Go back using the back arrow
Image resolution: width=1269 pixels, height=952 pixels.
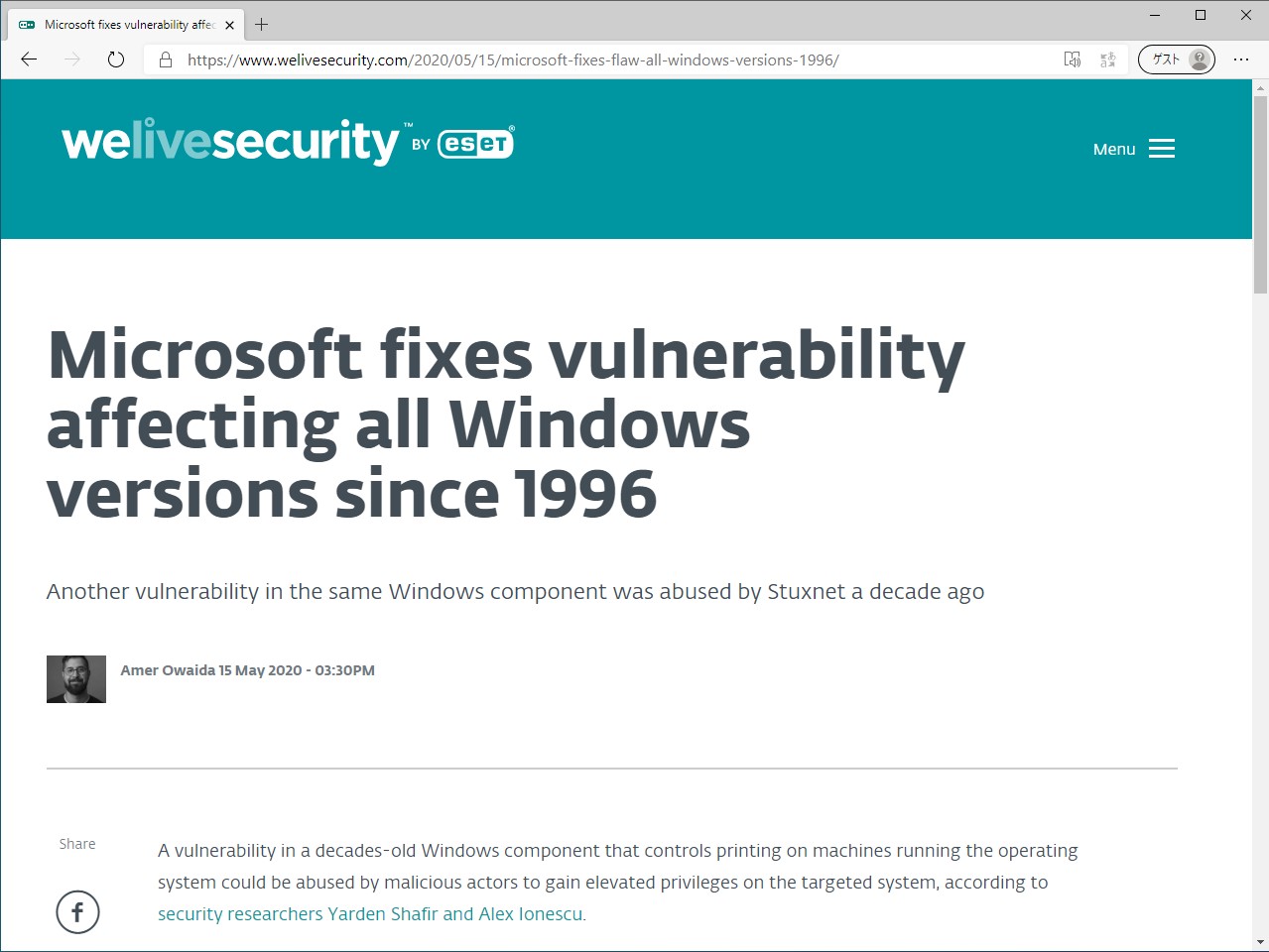tap(28, 59)
